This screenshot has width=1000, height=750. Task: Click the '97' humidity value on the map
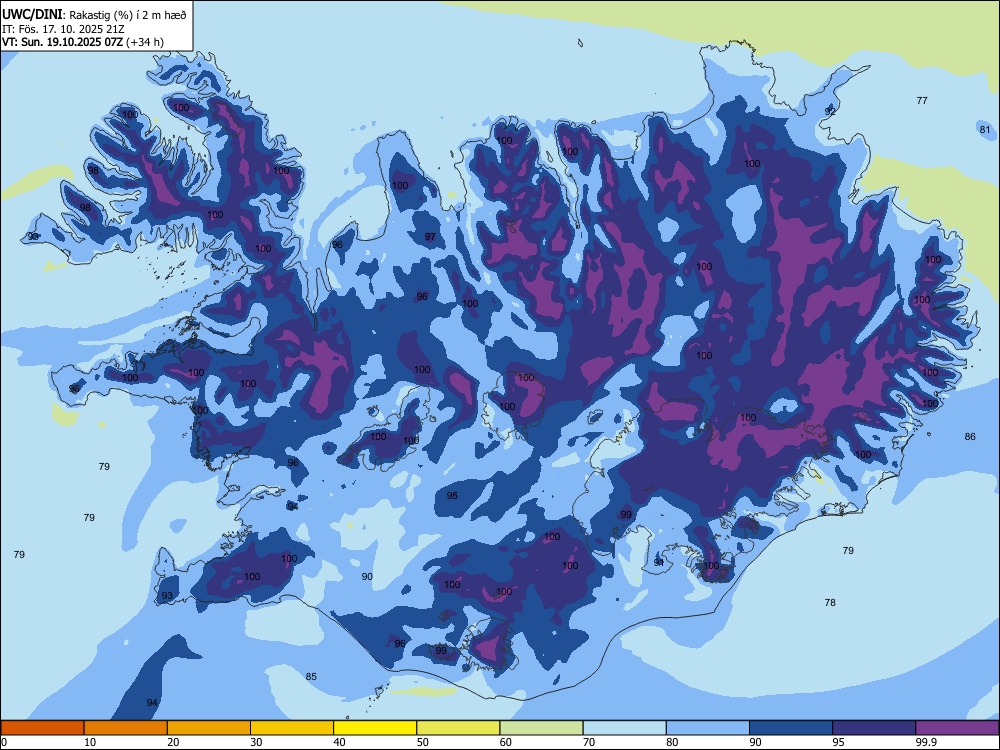[x=430, y=237]
